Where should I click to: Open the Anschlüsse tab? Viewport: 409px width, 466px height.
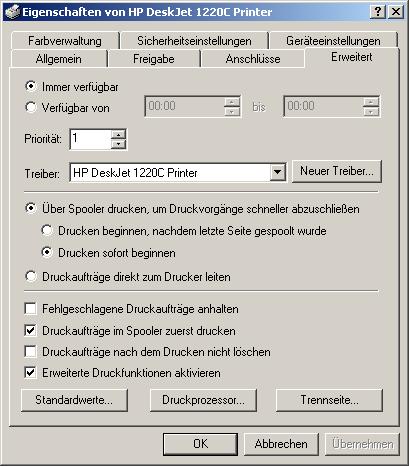tap(253, 59)
